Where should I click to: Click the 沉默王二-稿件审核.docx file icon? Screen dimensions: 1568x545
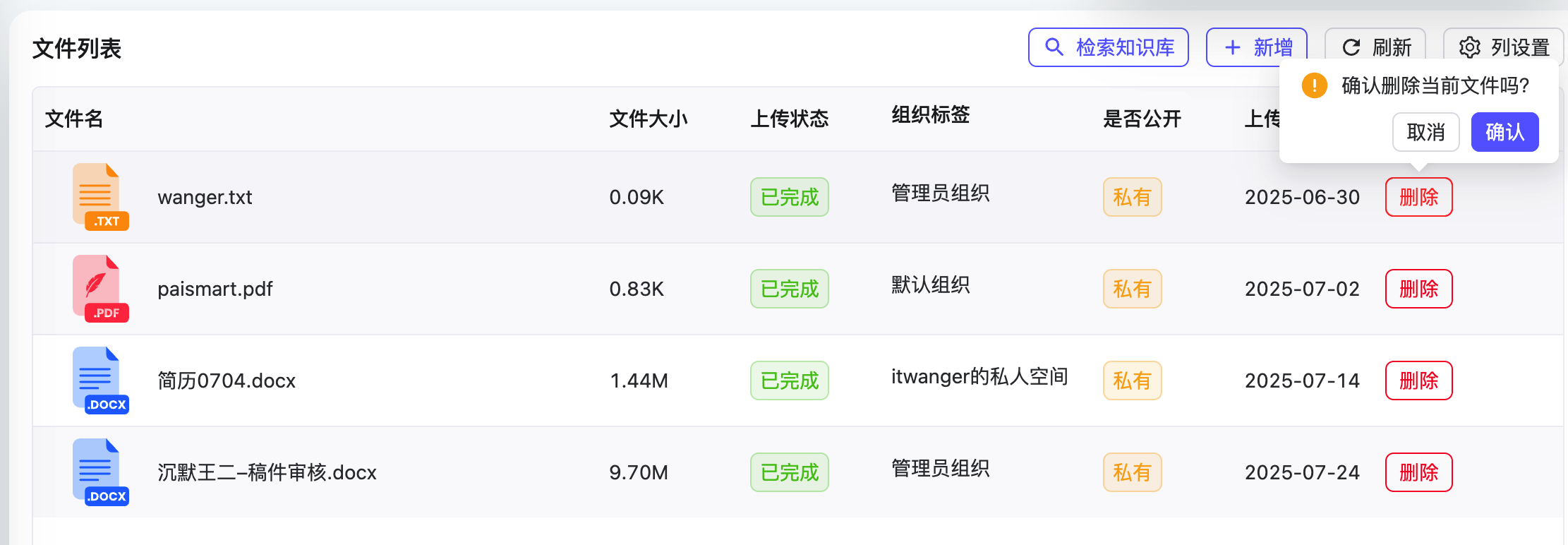[x=99, y=472]
